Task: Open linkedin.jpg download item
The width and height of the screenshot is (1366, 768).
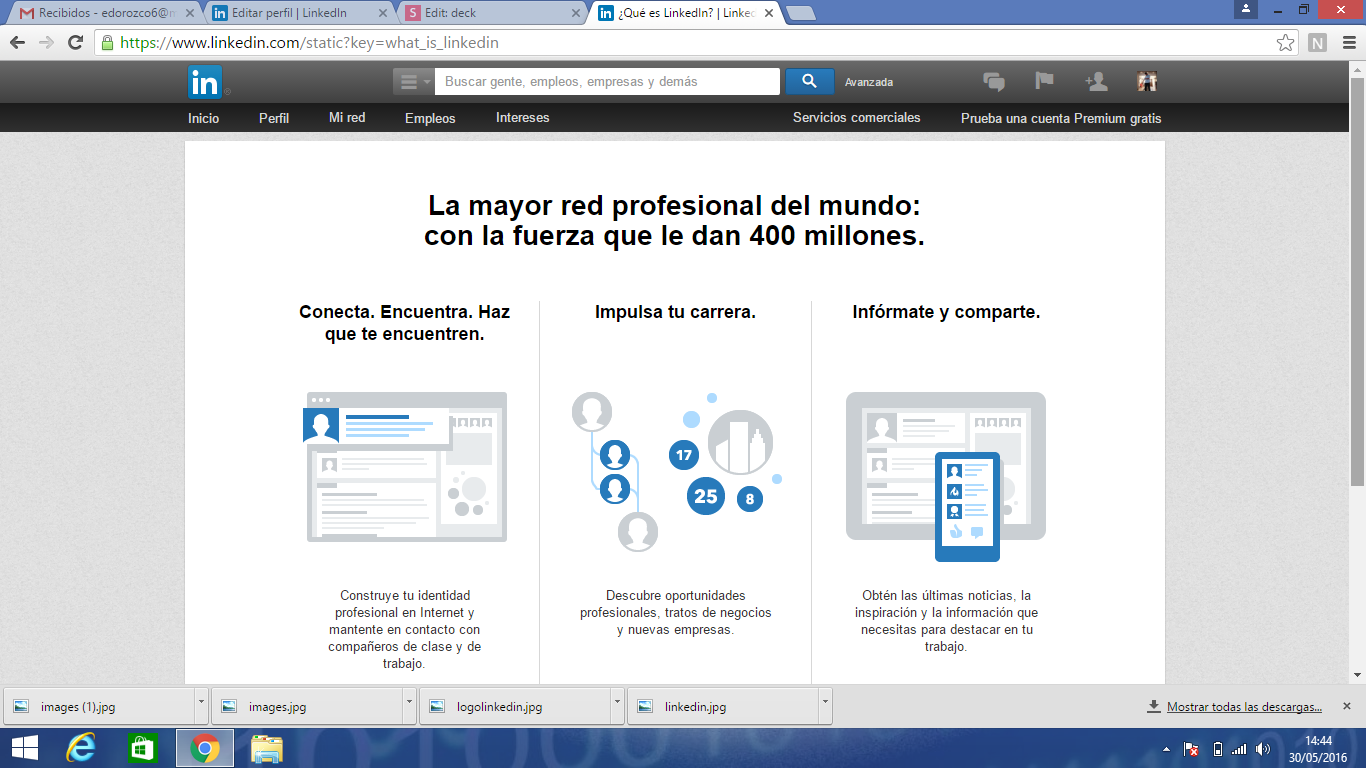Action: tap(722, 707)
